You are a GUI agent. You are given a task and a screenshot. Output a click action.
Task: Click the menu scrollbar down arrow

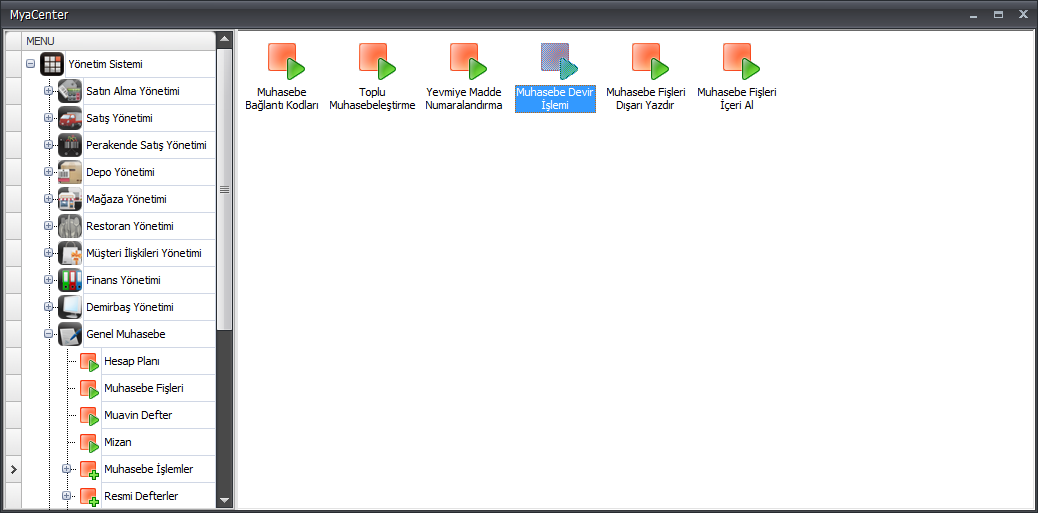[224, 500]
